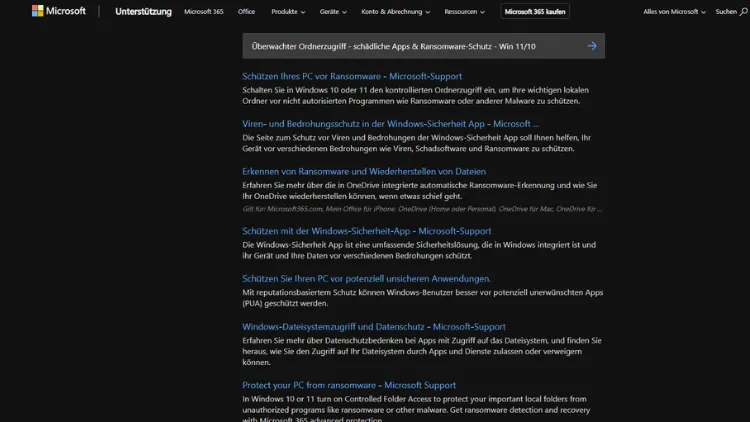Click description starting Schalten Sie in Windows 10

click(415, 95)
